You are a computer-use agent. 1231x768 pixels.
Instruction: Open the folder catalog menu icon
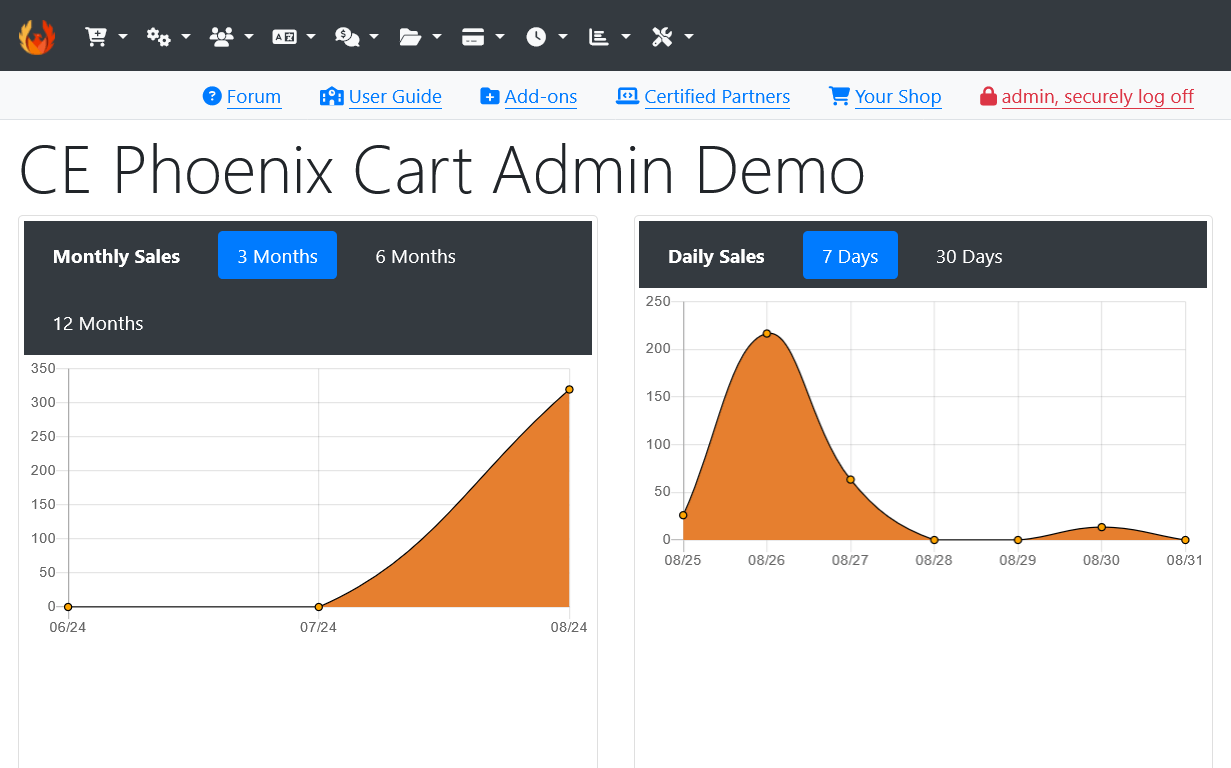(410, 37)
